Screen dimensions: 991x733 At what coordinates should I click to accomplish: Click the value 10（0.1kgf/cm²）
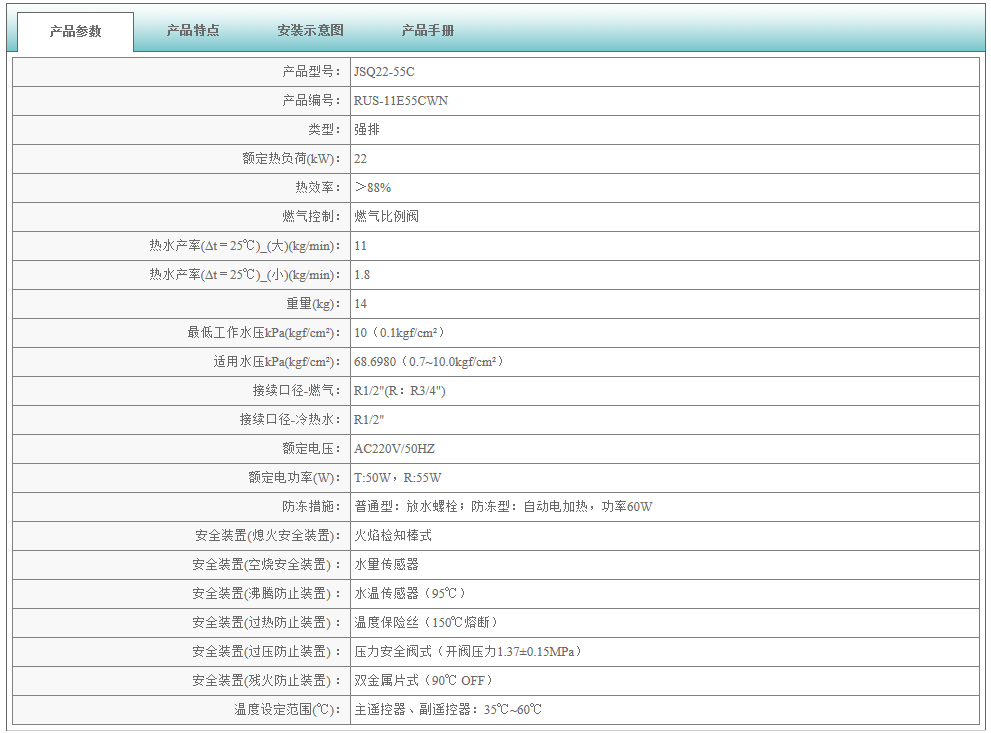(x=400, y=333)
